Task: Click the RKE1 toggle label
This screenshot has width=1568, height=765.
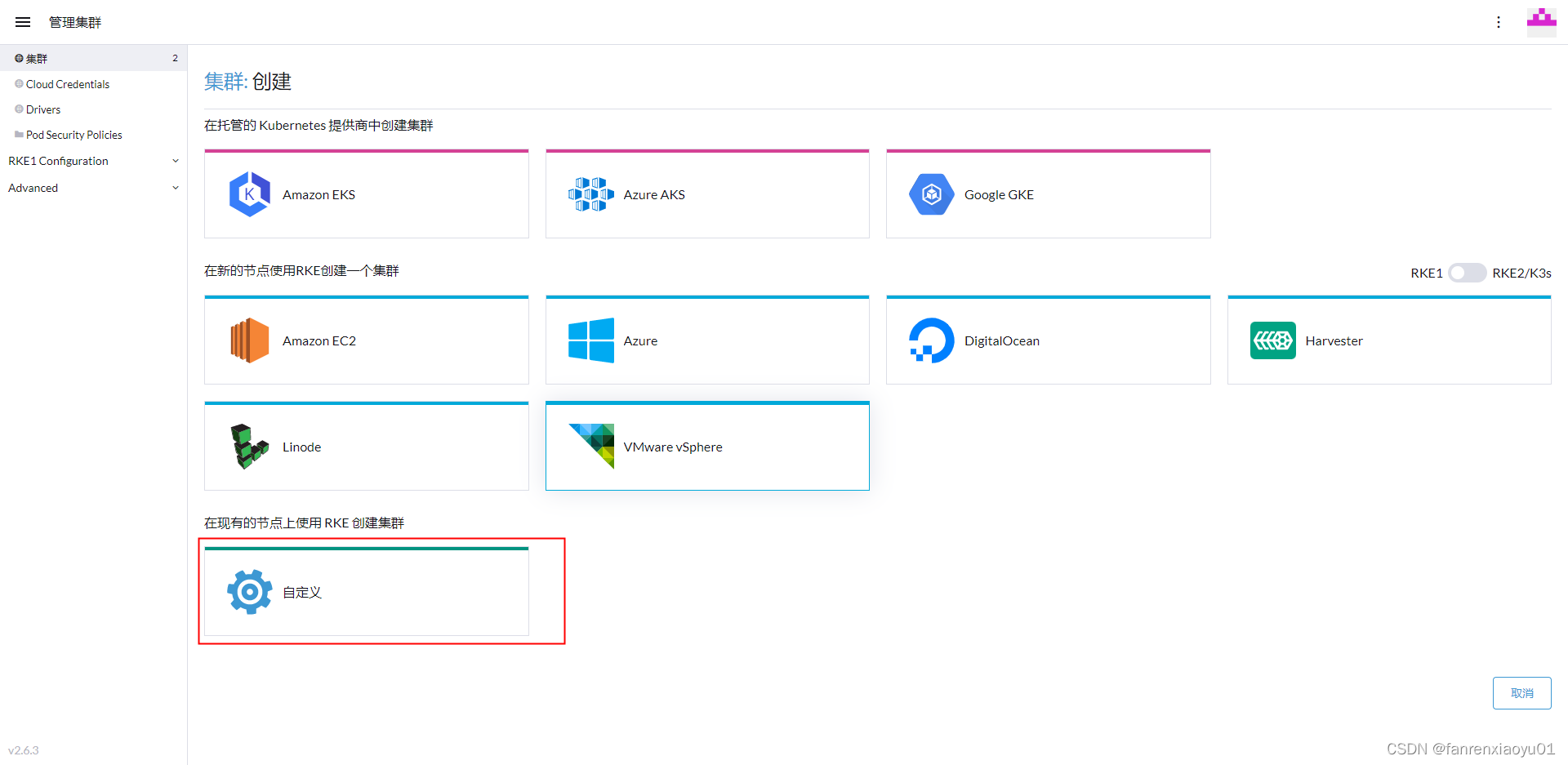Action: (1427, 273)
